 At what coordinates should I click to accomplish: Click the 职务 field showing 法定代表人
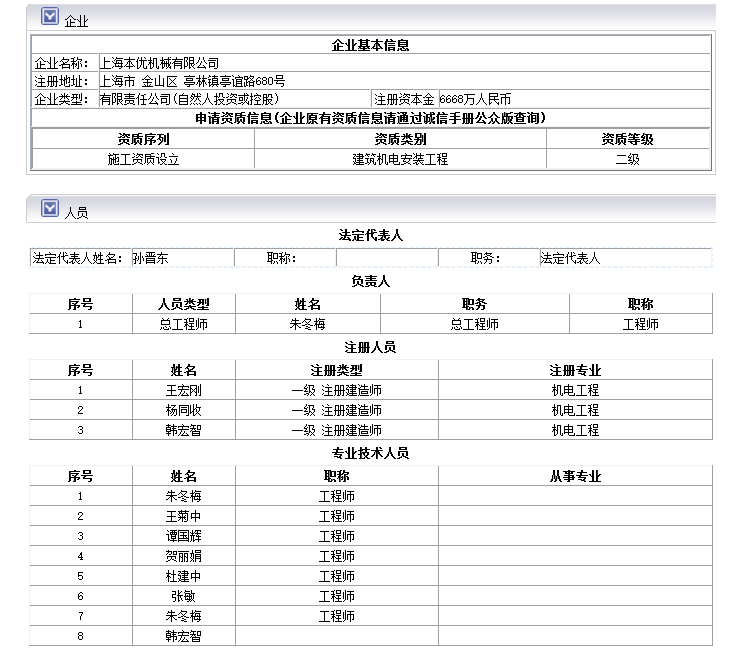tap(625, 258)
